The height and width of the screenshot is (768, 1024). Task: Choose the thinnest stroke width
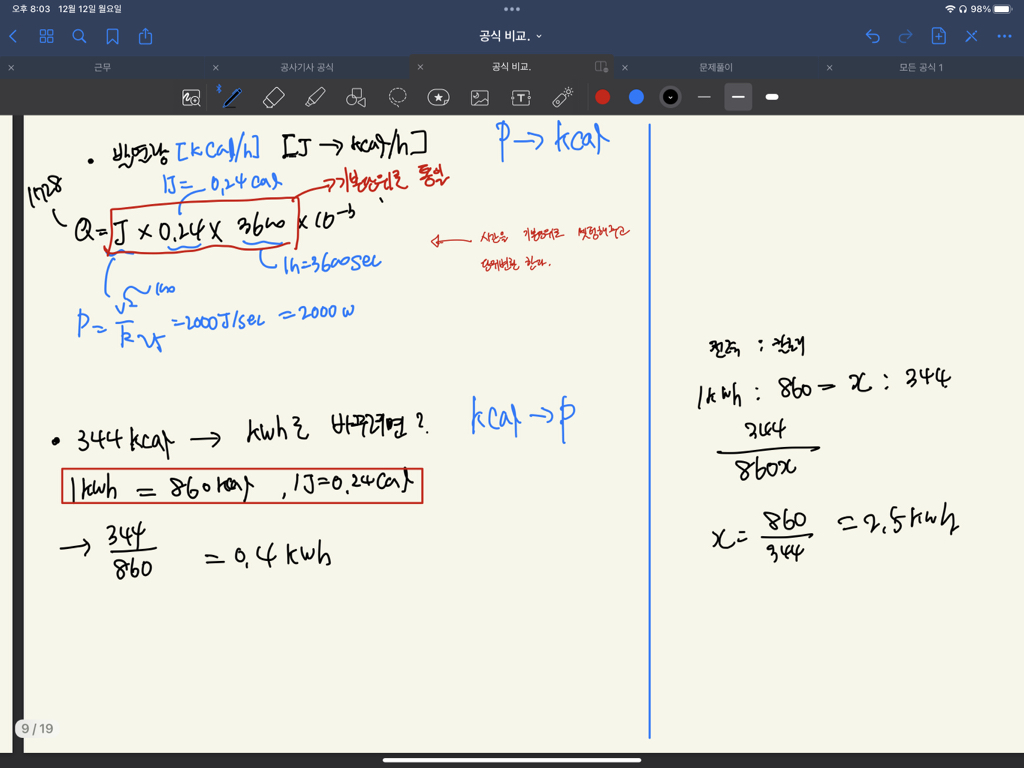coord(704,97)
